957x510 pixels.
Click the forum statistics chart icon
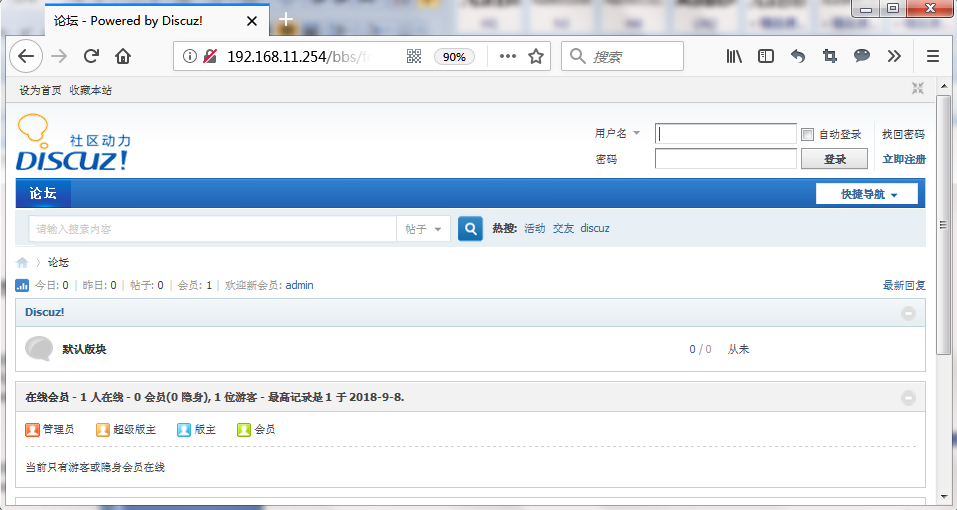pyautogui.click(x=22, y=285)
